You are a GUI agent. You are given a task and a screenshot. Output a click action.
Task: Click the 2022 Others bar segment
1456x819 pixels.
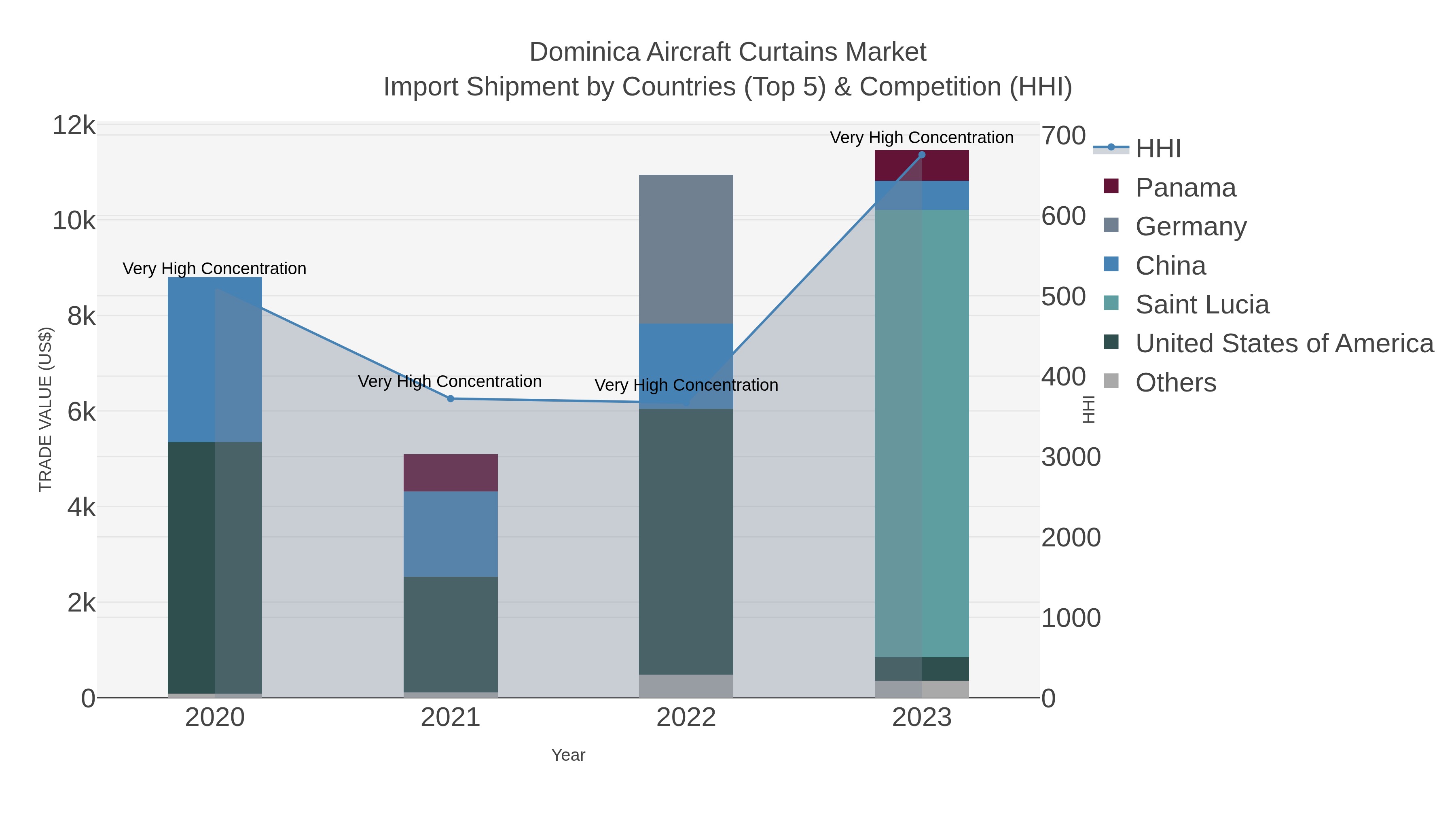(686, 686)
